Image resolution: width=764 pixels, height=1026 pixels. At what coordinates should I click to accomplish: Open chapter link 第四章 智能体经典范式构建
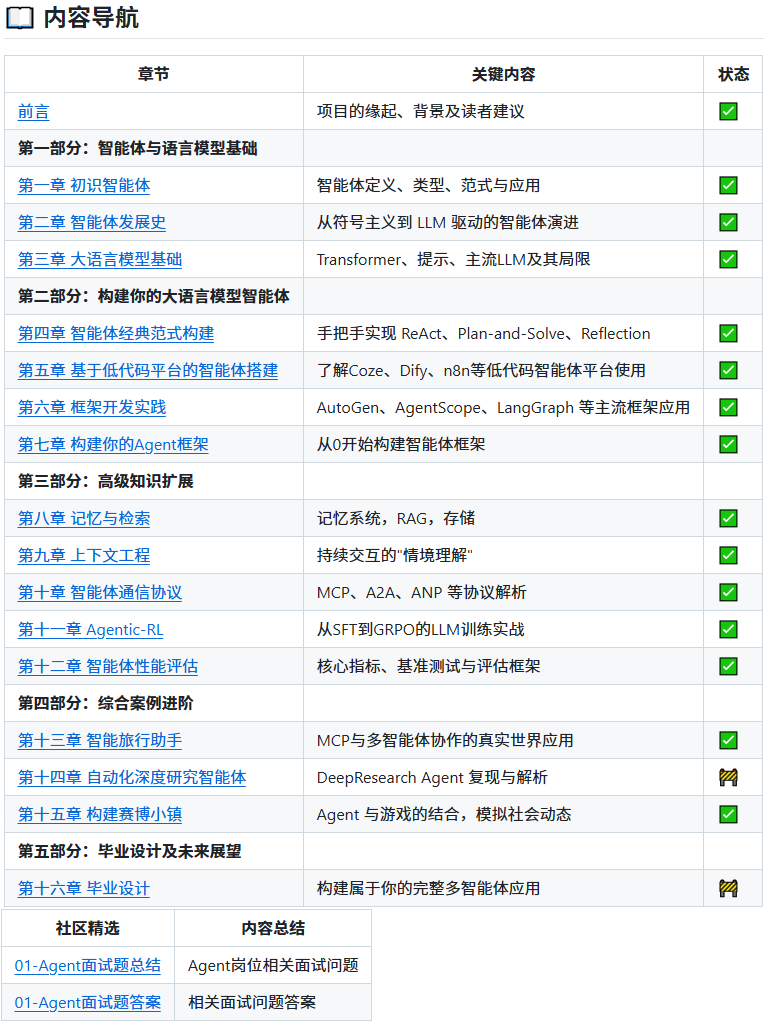pos(116,334)
